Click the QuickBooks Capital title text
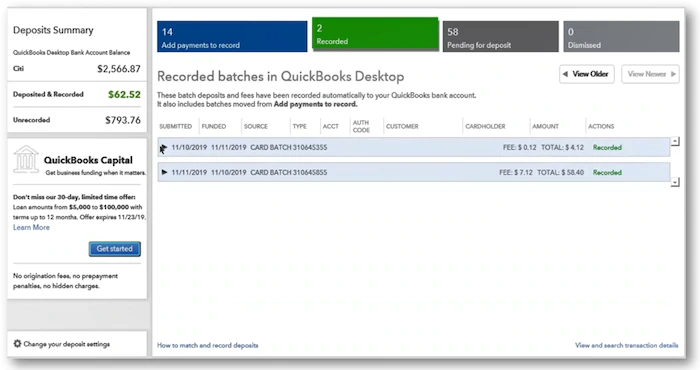This screenshot has width=700, height=370. 88,160
